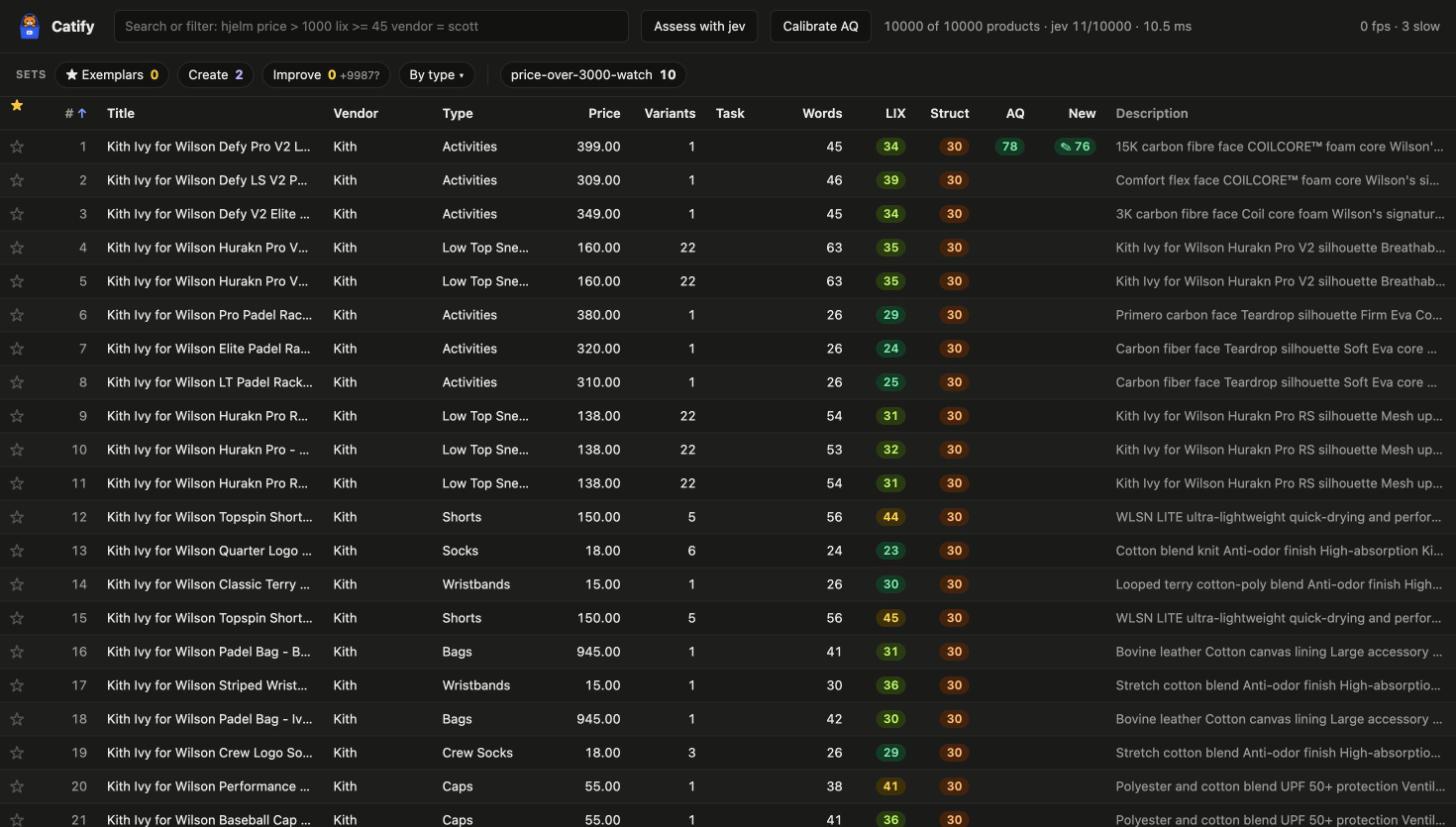Star row 12 Topspin Short product
Screen dimensions: 1456x827
[17, 517]
